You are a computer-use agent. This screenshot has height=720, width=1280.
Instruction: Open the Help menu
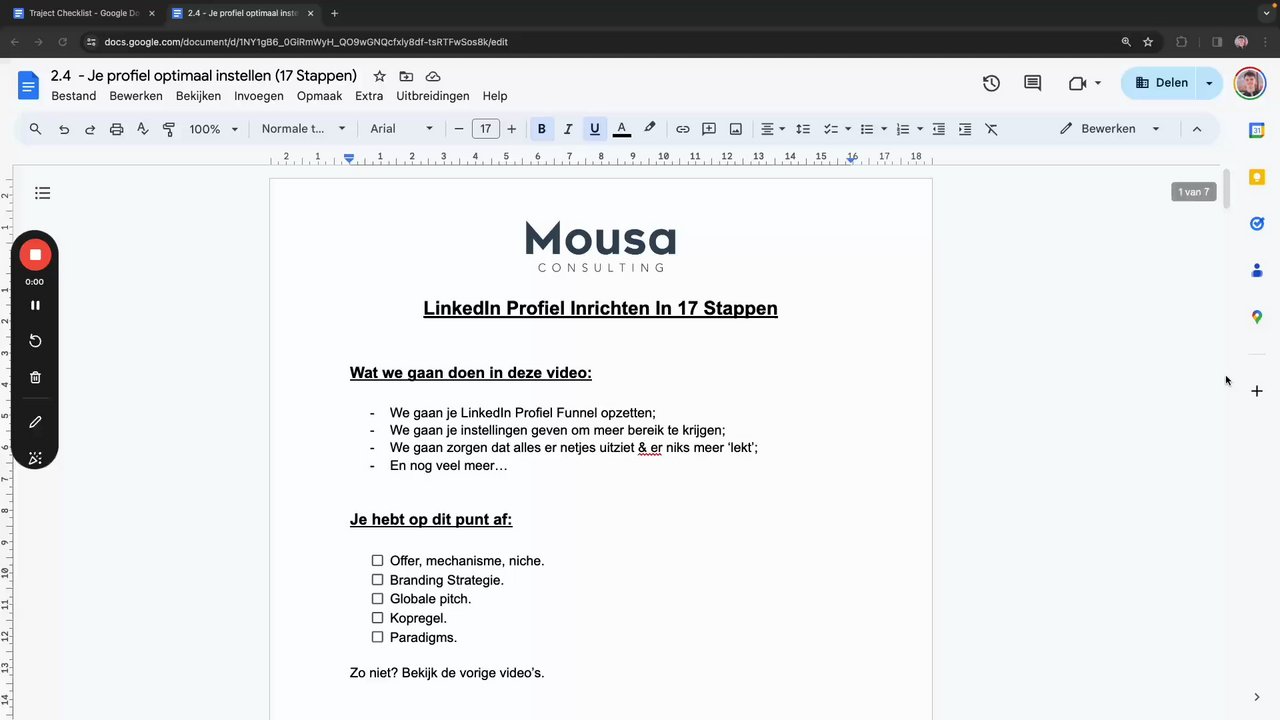tap(495, 96)
